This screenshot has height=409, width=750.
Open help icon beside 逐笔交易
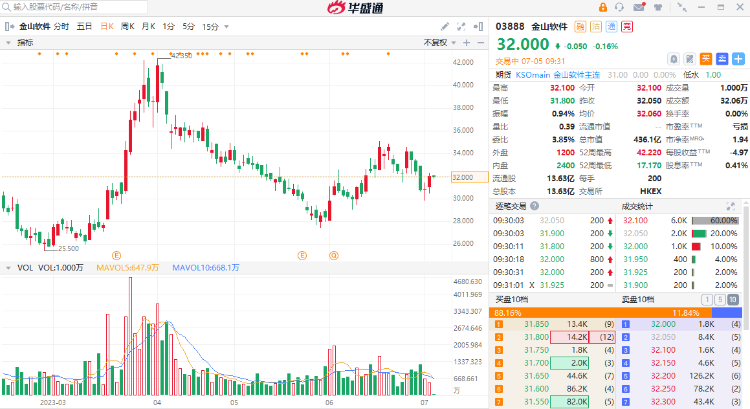point(534,206)
